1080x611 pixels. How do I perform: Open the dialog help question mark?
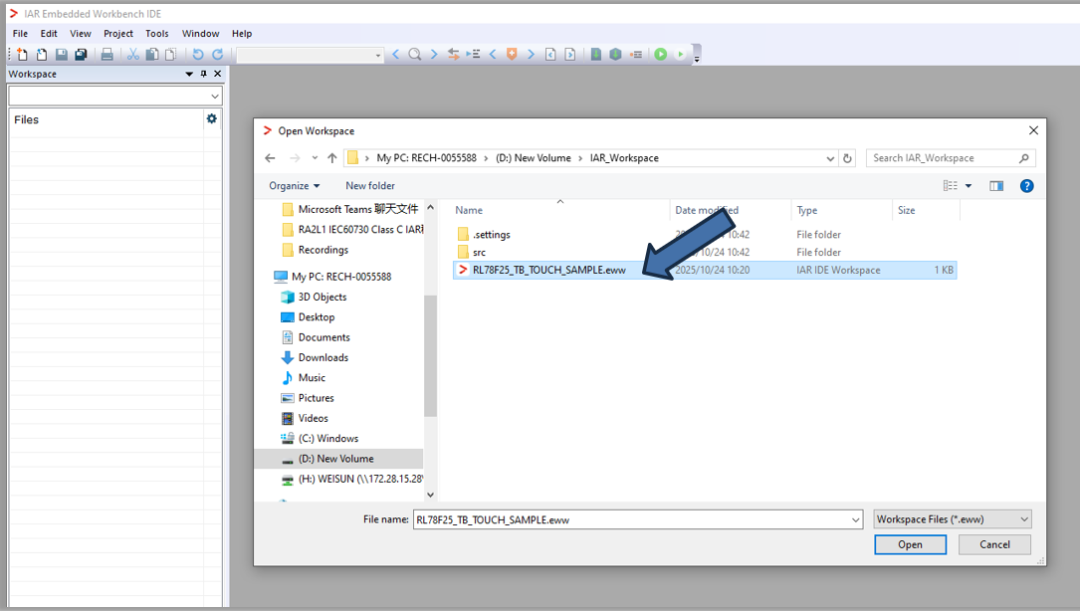click(1026, 186)
